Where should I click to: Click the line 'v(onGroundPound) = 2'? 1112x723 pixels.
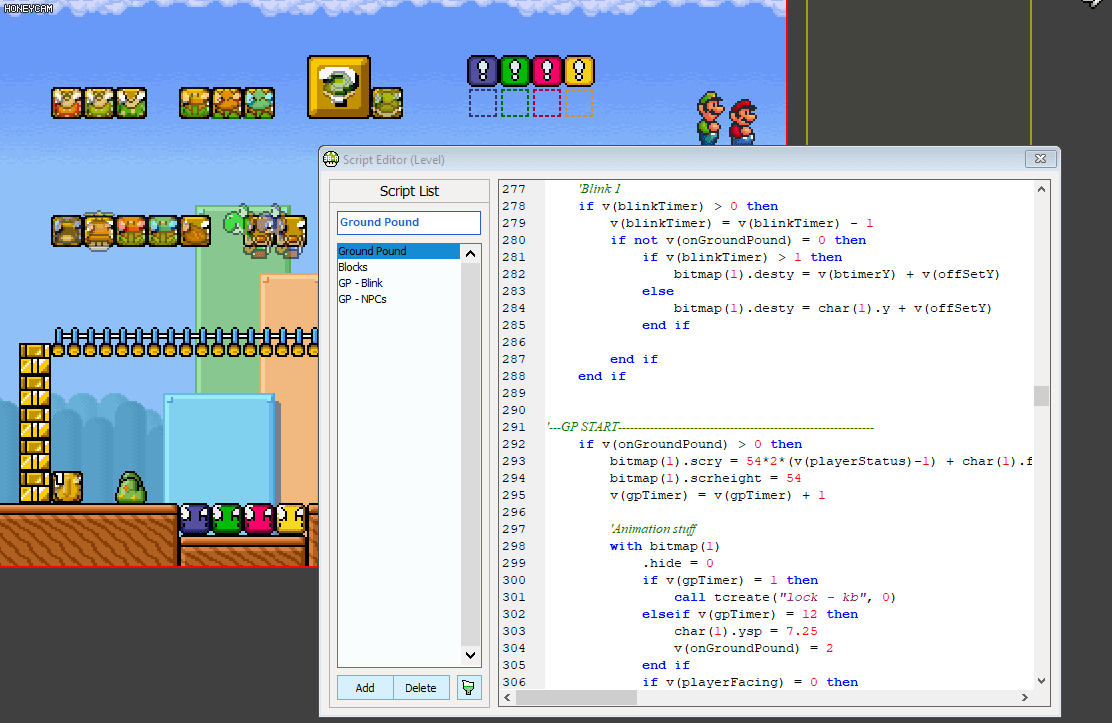click(x=753, y=648)
